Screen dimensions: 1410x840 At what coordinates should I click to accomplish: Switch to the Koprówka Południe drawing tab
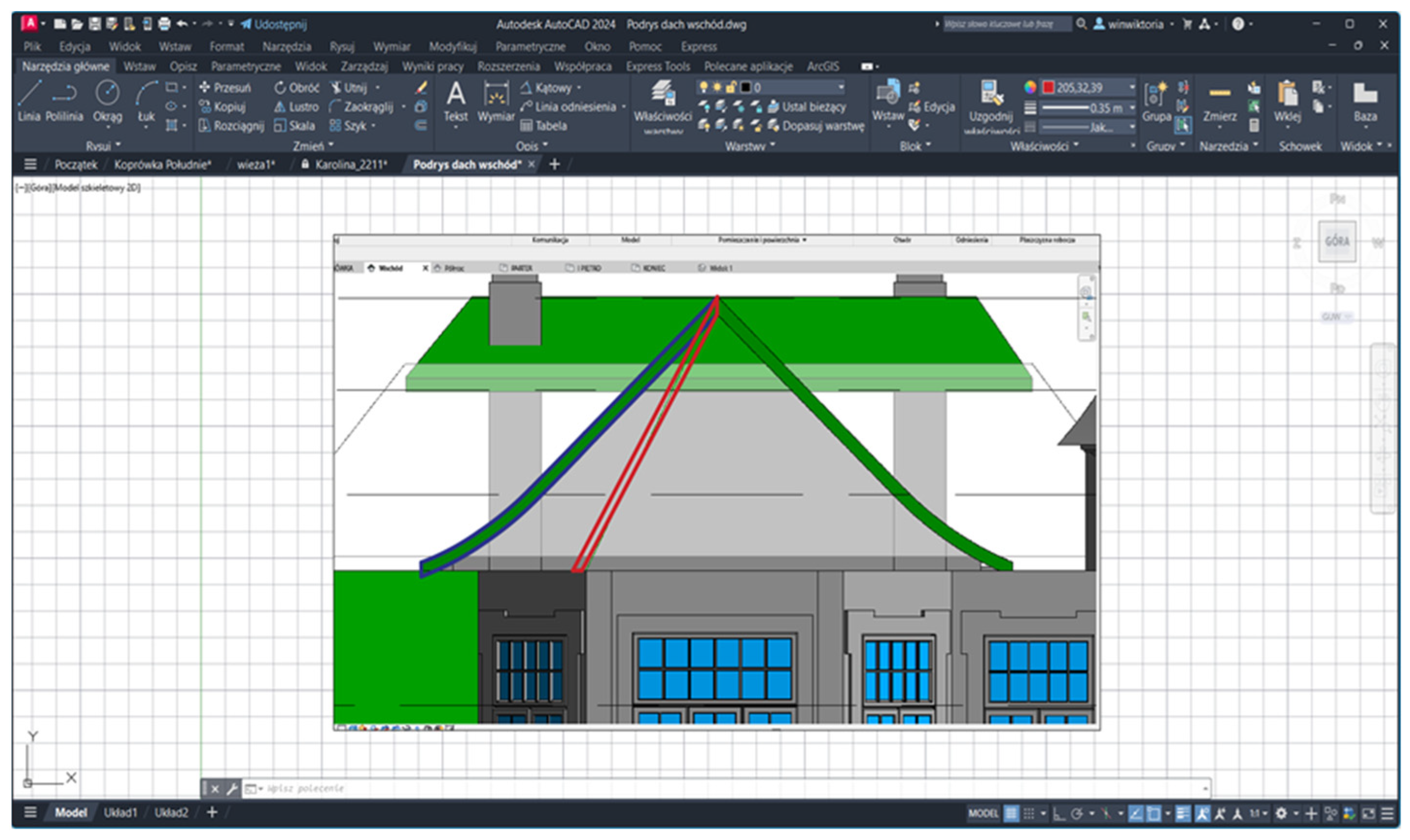click(x=163, y=165)
